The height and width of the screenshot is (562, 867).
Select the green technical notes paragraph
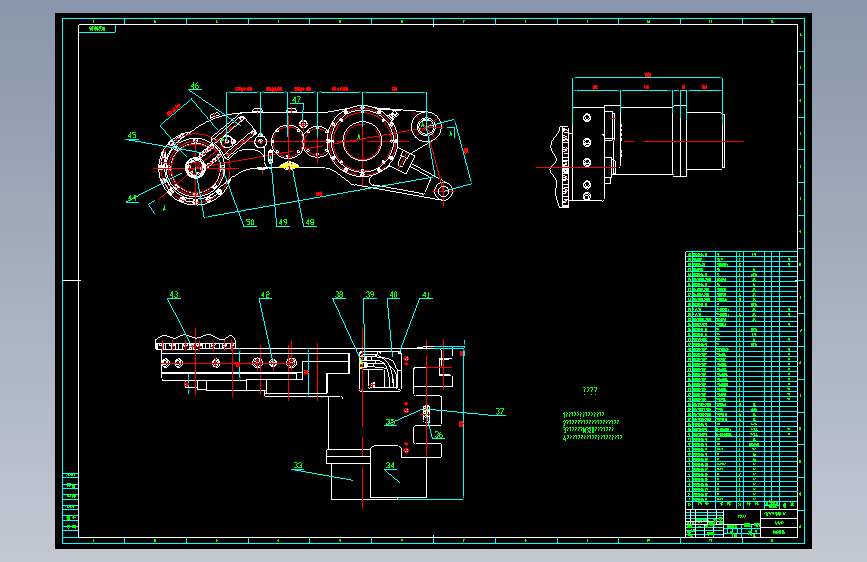pos(592,425)
